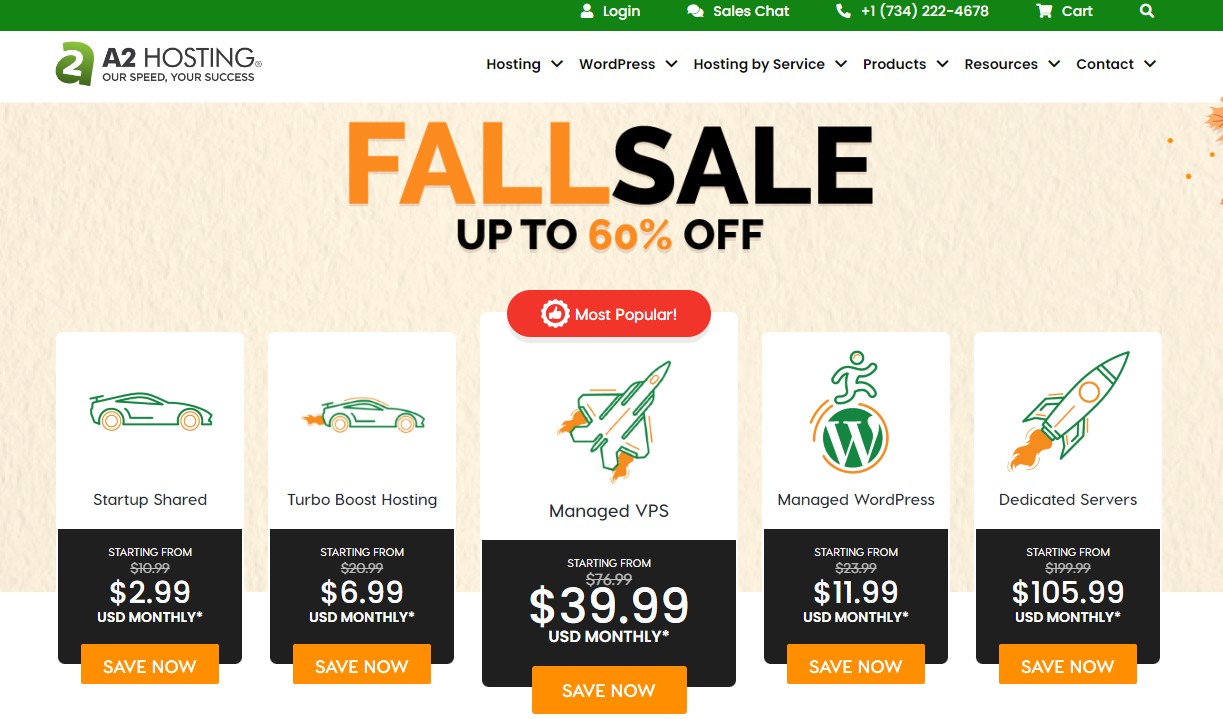Select the Turbo Boost Hosting car icon

click(361, 415)
